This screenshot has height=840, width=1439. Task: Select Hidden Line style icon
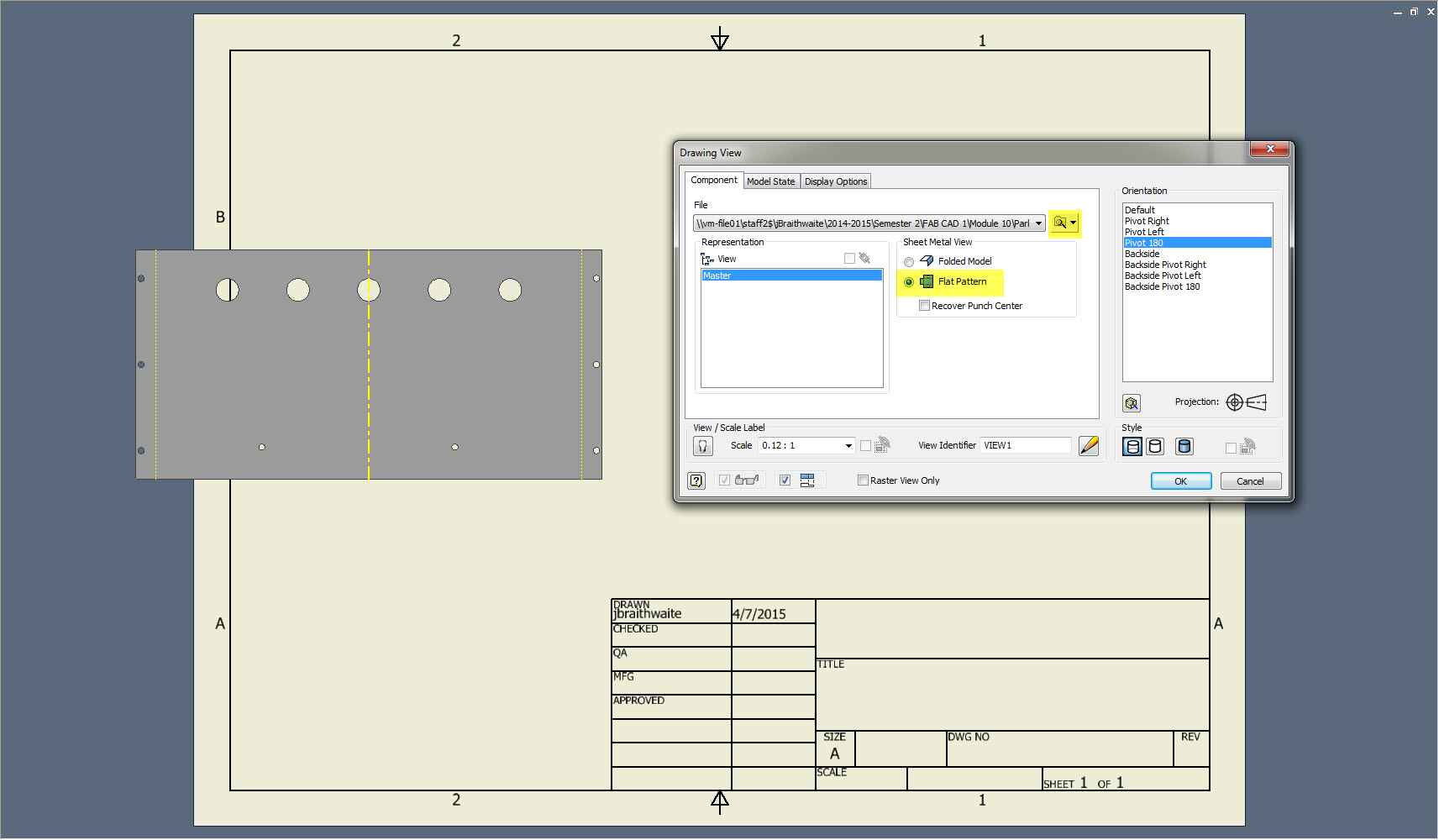(x=1132, y=446)
